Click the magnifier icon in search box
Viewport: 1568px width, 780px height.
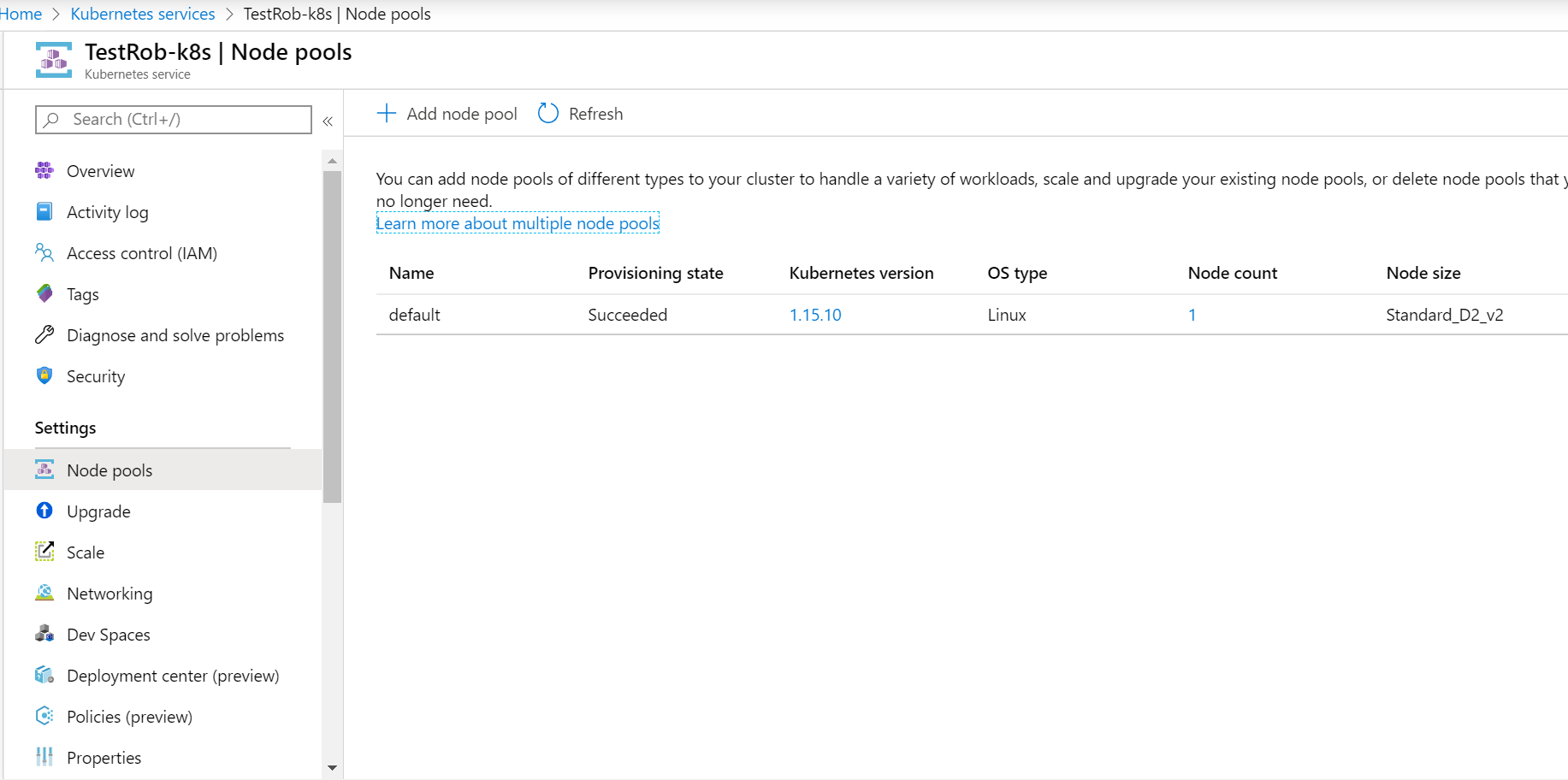[x=51, y=119]
